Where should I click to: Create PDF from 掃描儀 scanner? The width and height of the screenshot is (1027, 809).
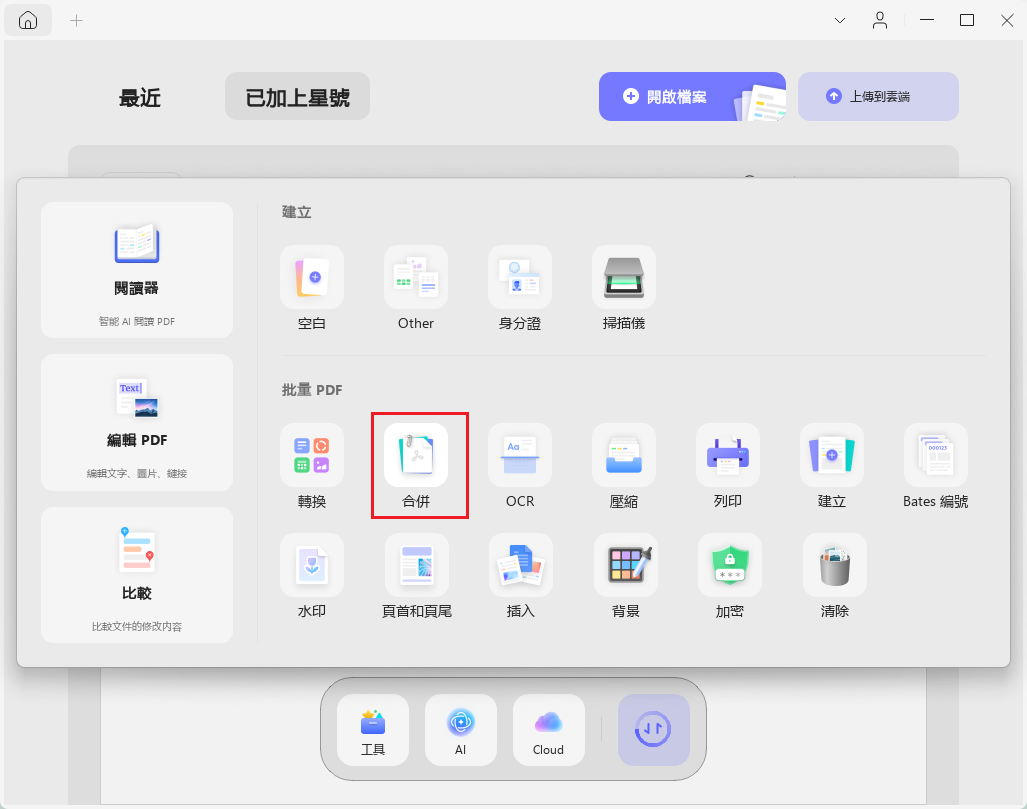click(624, 288)
